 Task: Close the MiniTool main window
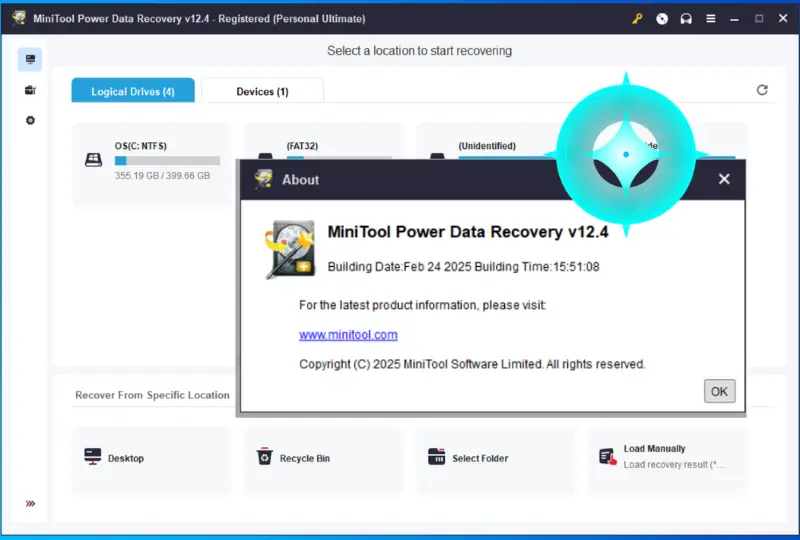[783, 18]
